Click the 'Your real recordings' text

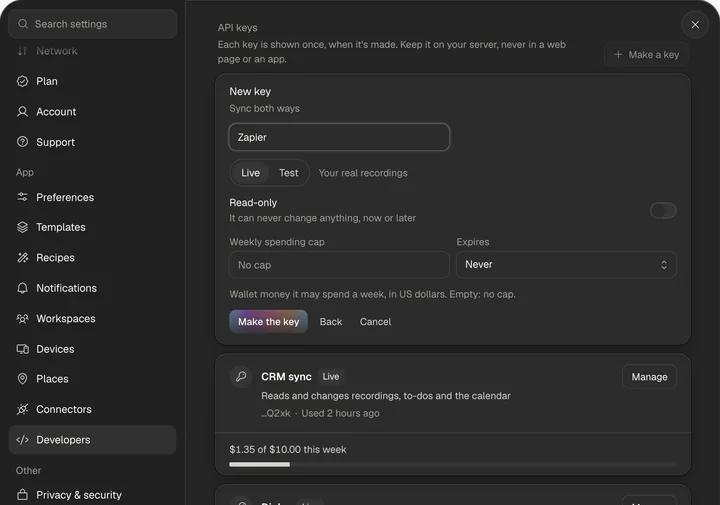pyautogui.click(x=363, y=173)
